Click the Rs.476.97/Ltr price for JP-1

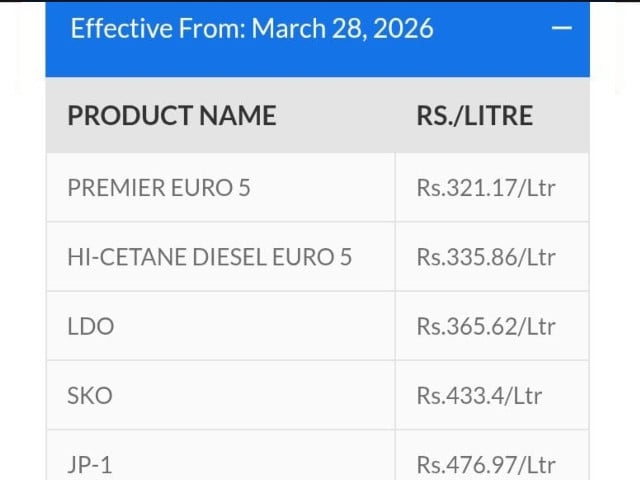[486, 464]
